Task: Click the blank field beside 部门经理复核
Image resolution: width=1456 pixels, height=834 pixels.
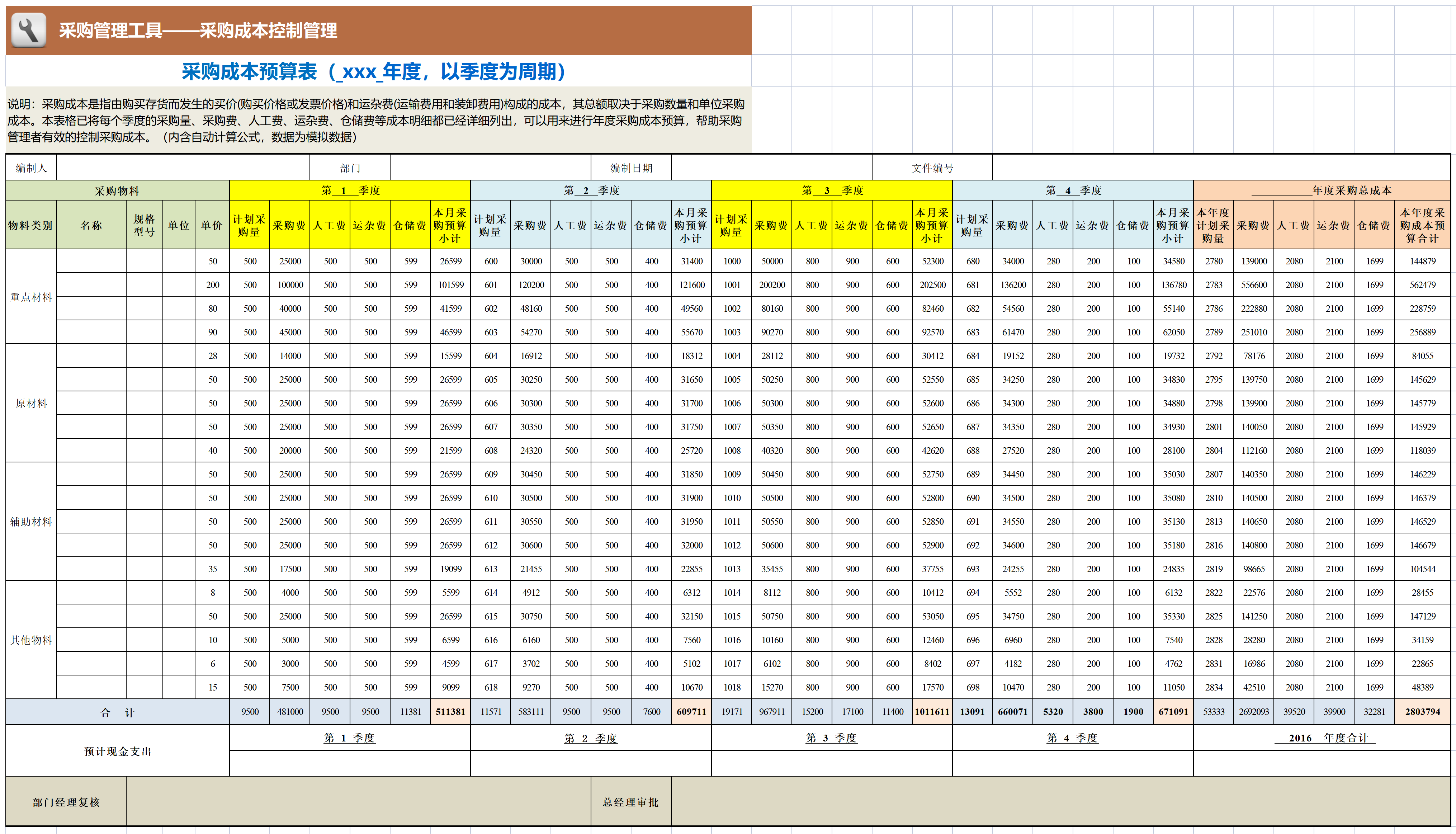Action: [358, 802]
